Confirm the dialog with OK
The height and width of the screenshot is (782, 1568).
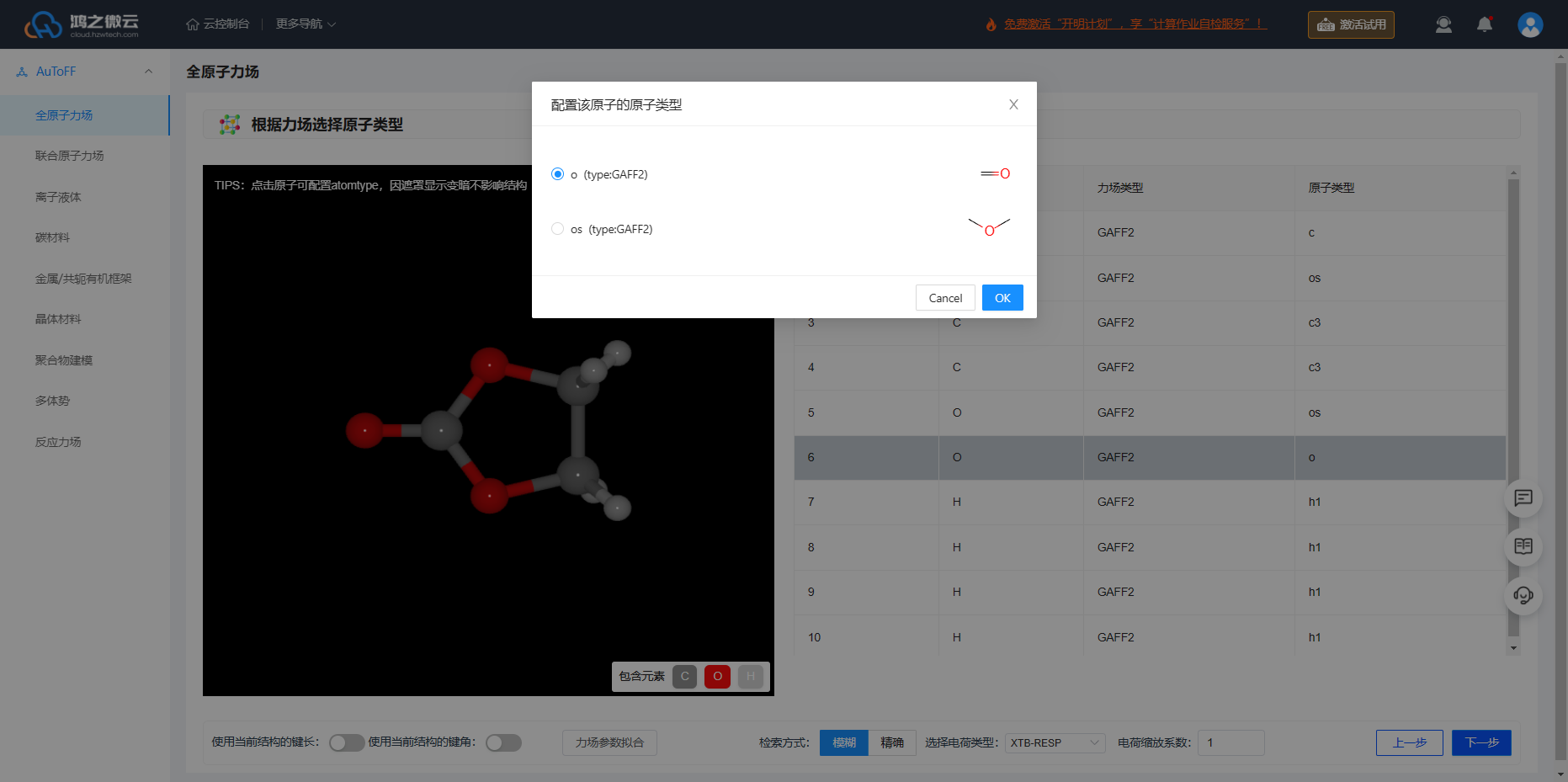pos(1002,298)
